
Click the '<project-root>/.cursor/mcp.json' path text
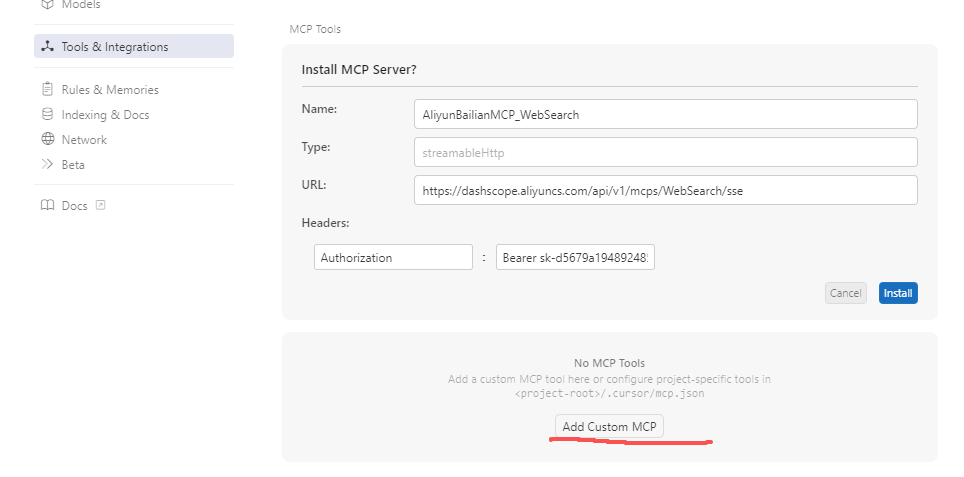tap(609, 393)
